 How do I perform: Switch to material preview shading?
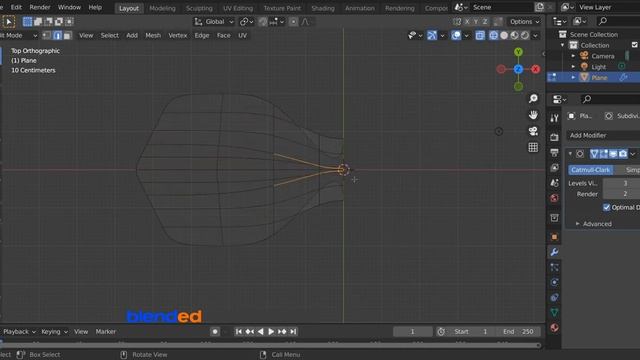coord(514,36)
